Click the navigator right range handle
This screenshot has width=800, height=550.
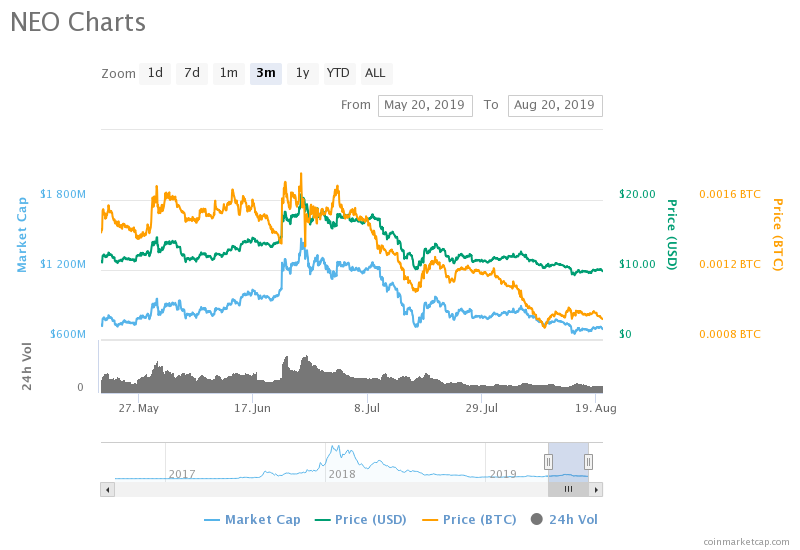[x=589, y=461]
